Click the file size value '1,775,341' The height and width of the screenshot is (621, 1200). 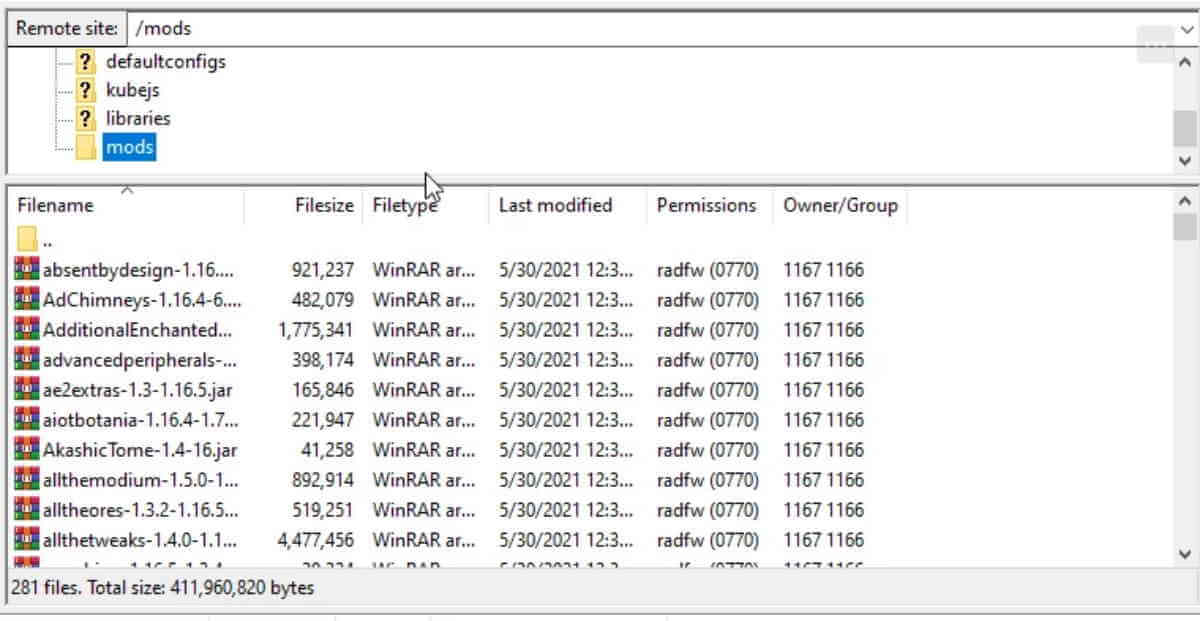tap(316, 329)
